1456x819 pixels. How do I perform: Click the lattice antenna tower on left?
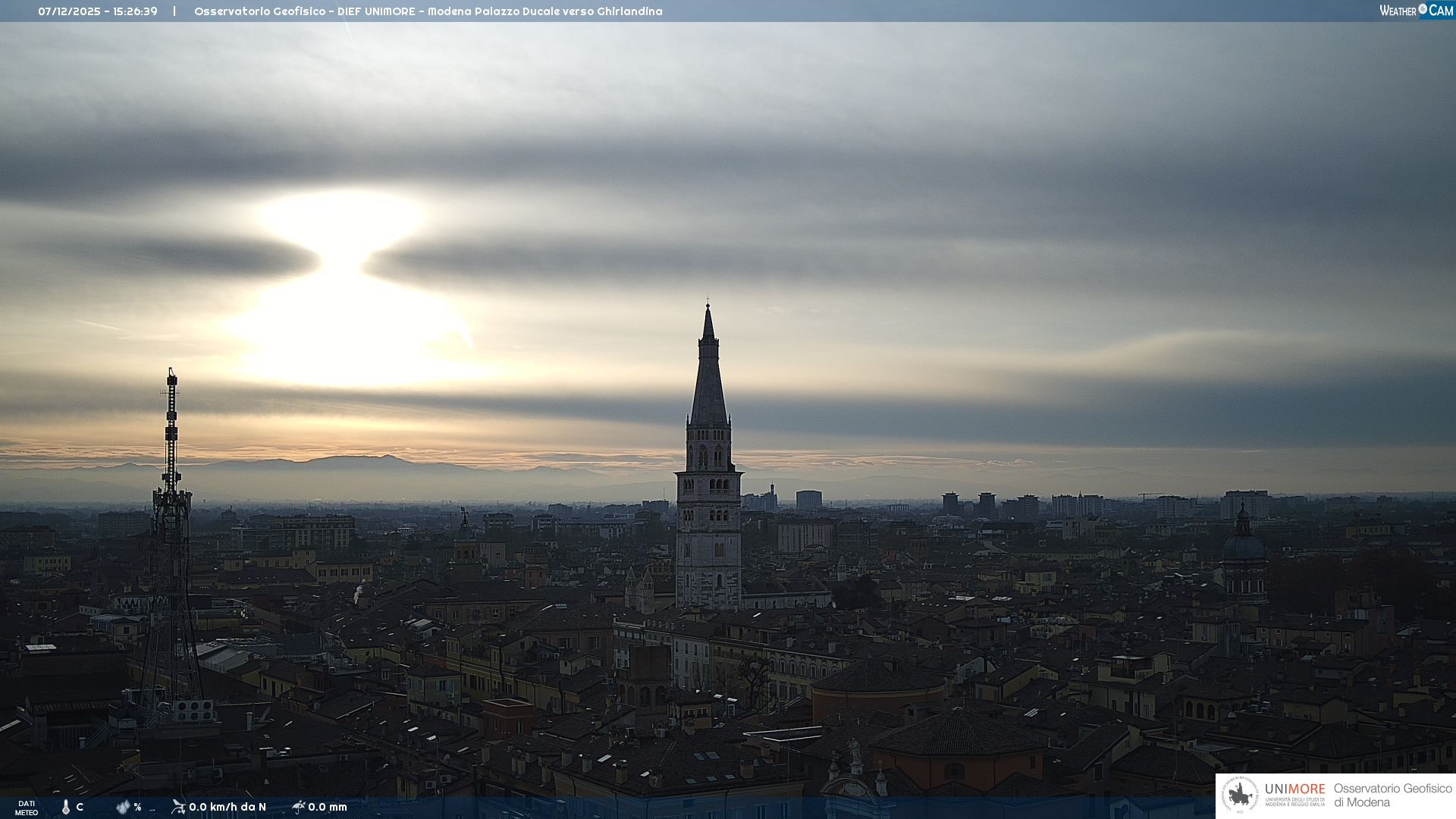(171, 531)
